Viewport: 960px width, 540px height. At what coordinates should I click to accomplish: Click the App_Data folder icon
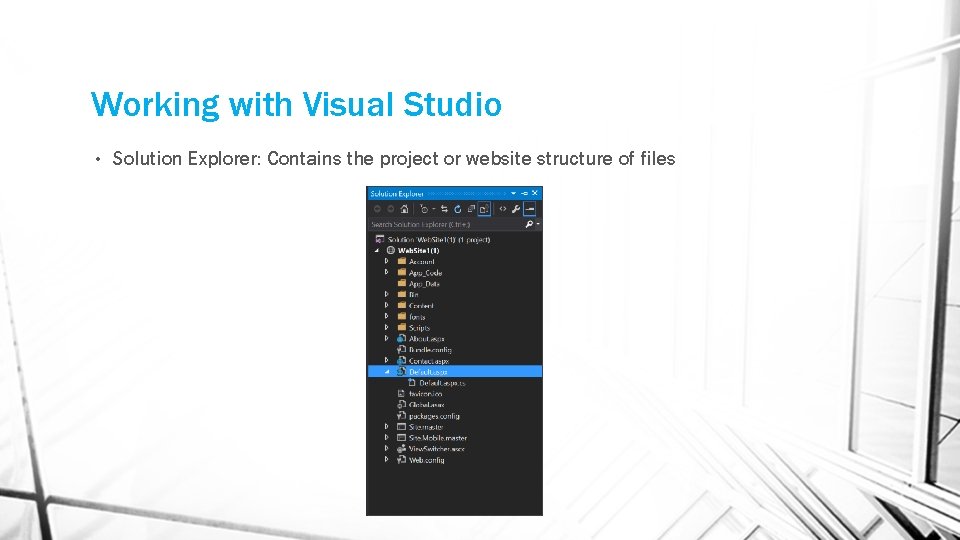tap(402, 283)
